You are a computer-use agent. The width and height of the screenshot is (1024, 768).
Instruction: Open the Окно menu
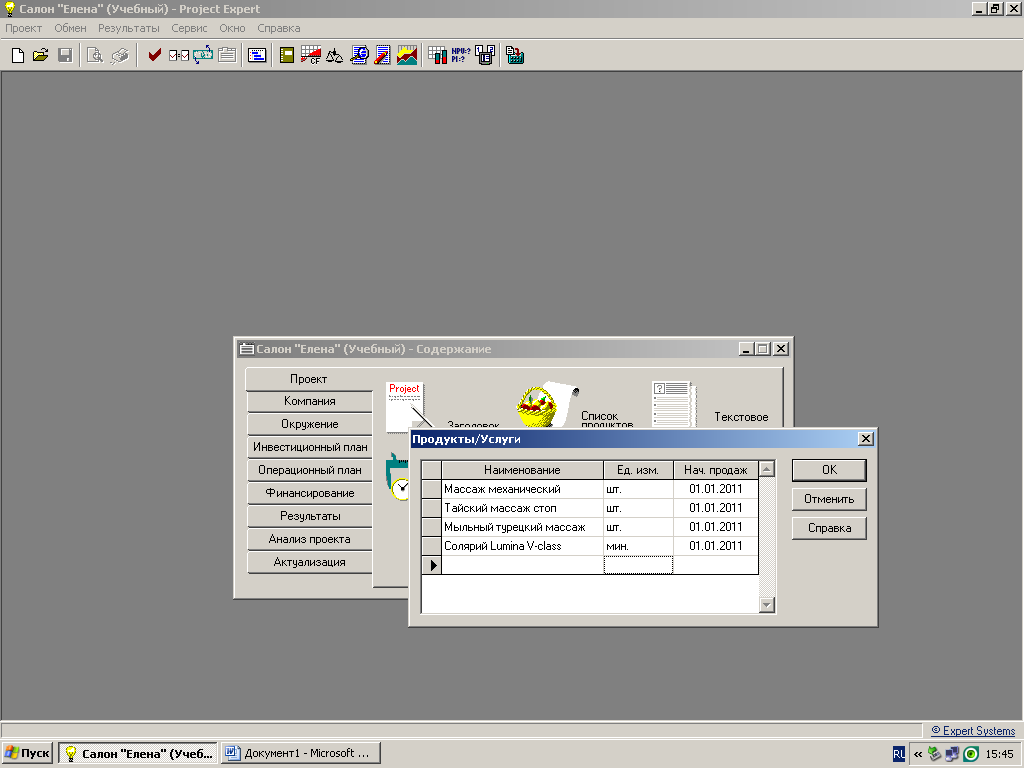232,28
